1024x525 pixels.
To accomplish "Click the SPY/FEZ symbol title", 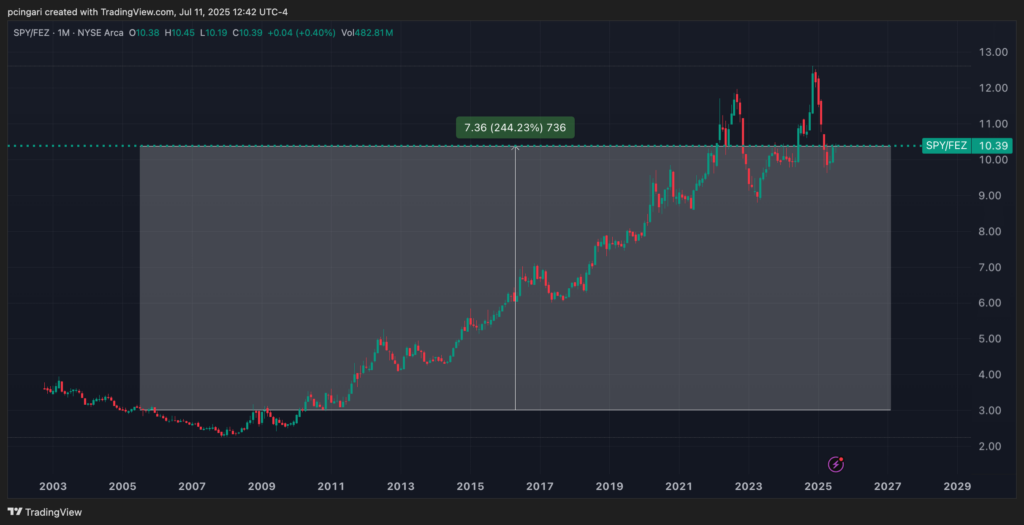I will (x=32, y=33).
